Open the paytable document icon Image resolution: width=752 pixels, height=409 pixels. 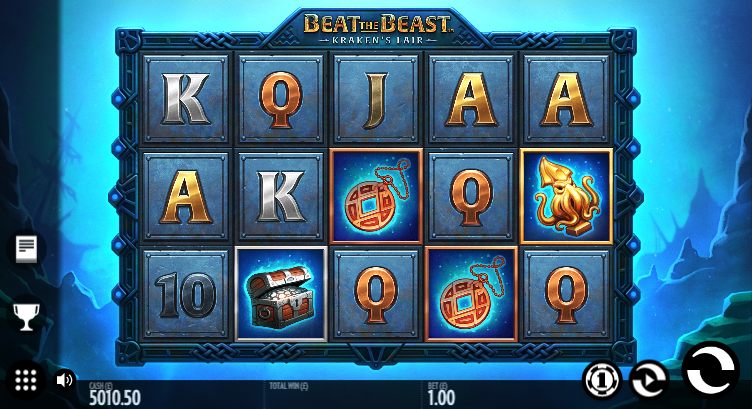pos(26,248)
